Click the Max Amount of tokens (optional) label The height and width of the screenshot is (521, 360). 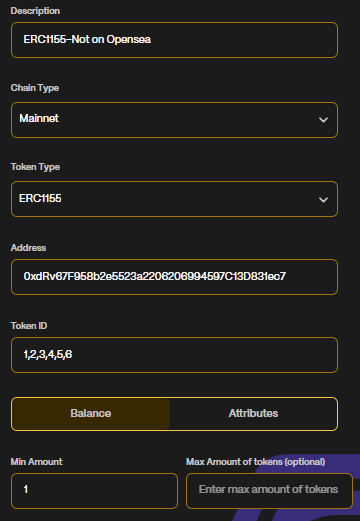(x=256, y=462)
